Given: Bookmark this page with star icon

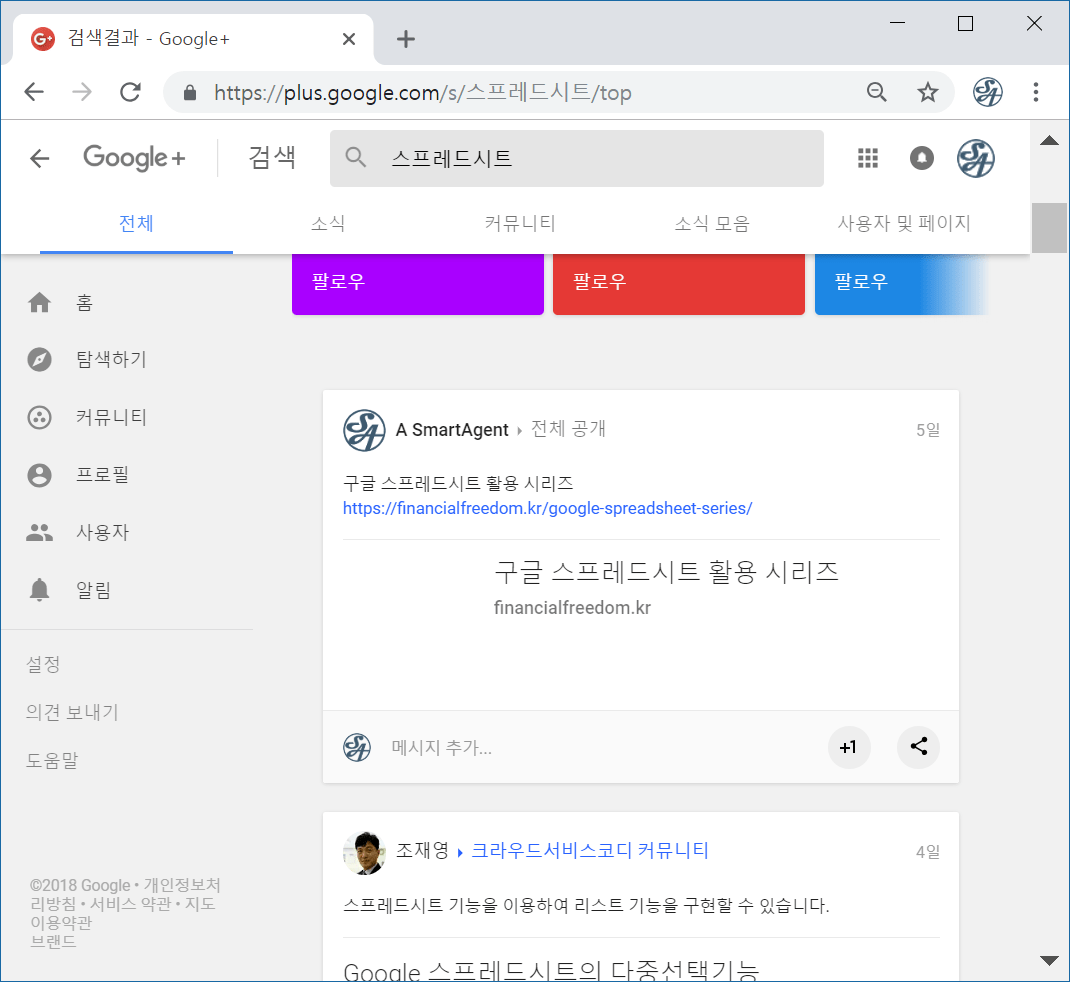Looking at the screenshot, I should point(928,93).
